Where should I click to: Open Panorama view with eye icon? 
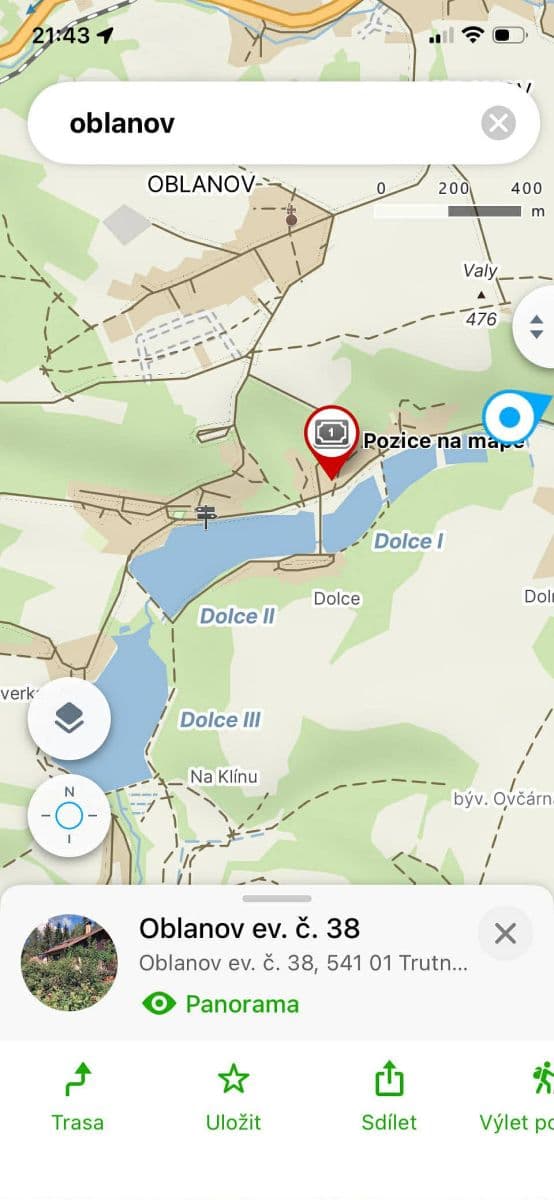(x=220, y=1003)
